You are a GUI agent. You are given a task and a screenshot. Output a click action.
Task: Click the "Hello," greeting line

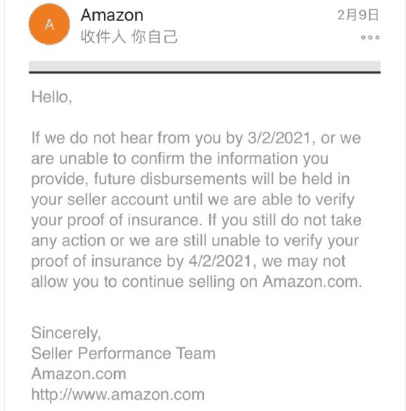tap(52, 97)
